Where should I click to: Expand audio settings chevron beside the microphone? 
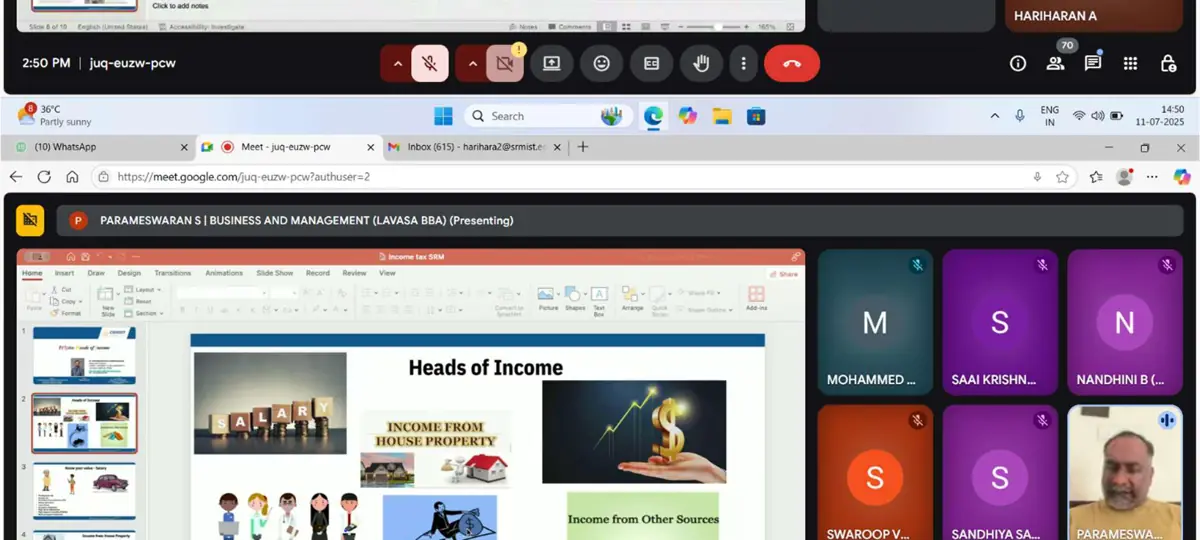pos(397,63)
